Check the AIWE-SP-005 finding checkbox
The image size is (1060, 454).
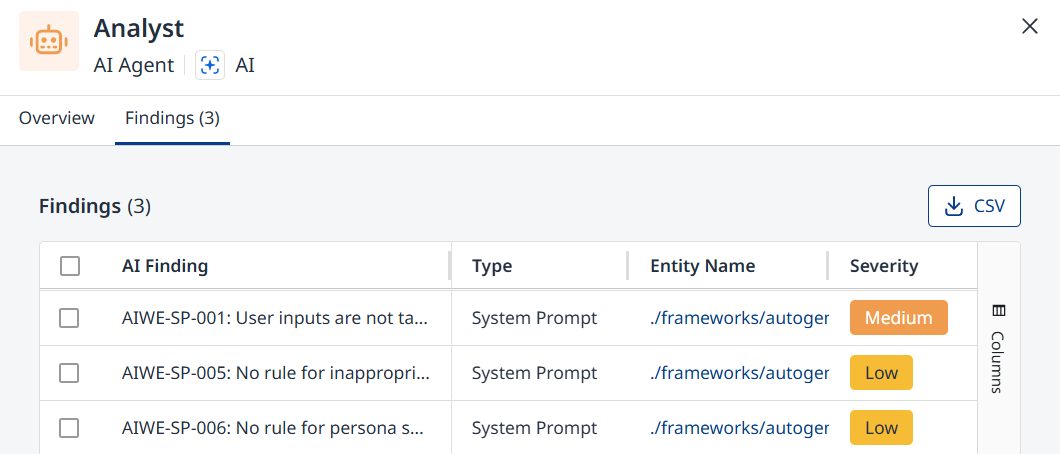coord(69,373)
